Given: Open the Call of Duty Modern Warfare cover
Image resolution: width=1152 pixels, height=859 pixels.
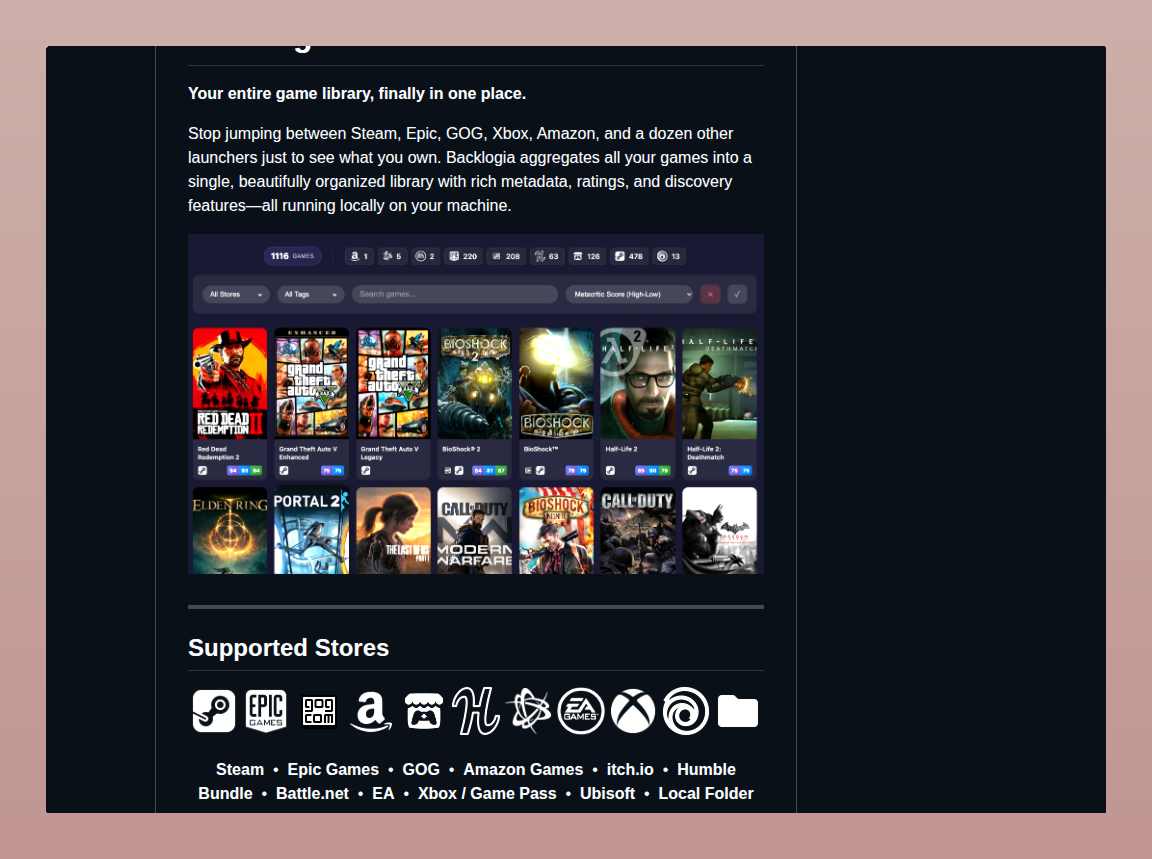Looking at the screenshot, I should [475, 531].
